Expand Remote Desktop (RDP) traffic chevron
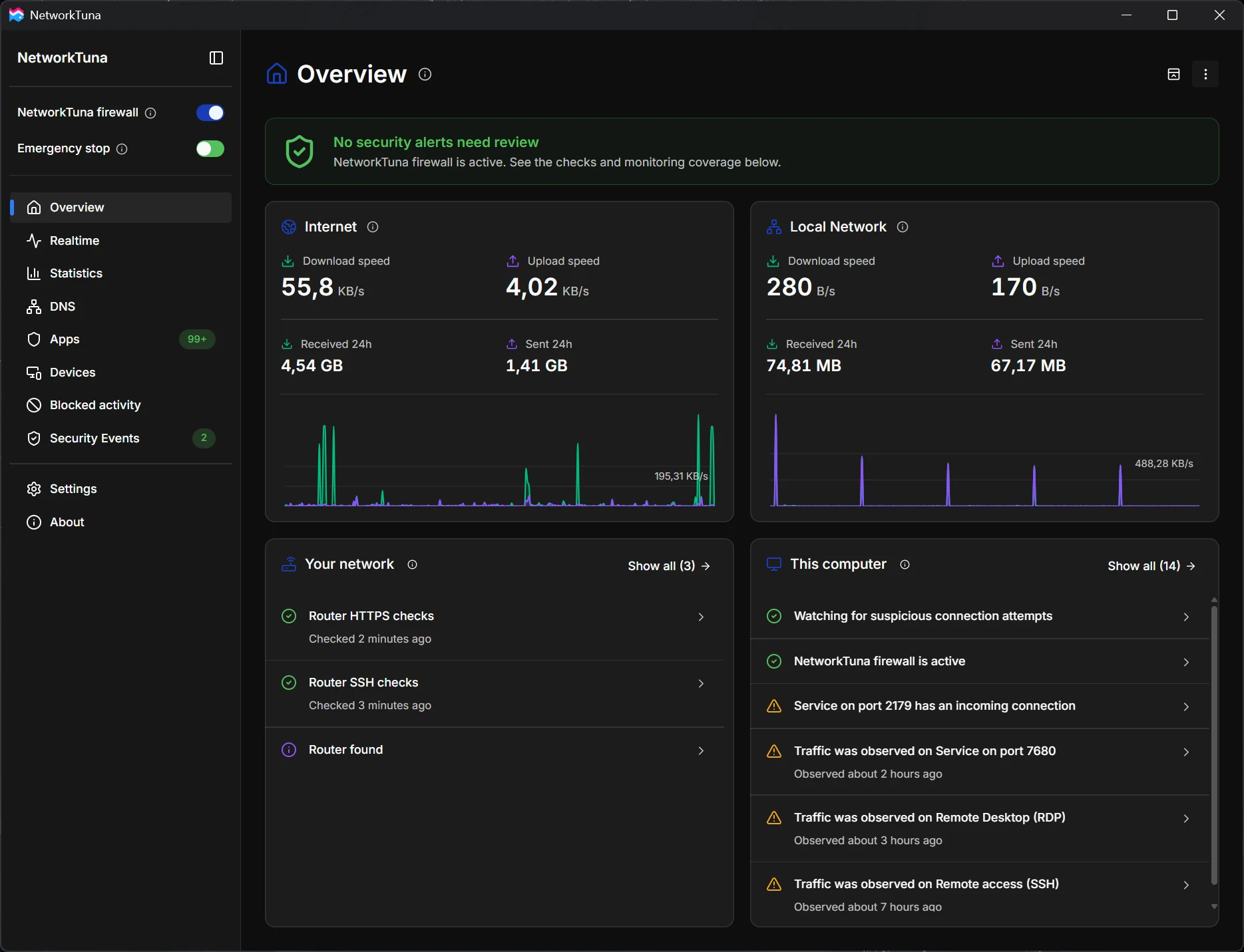This screenshot has height=952, width=1244. pos(1186,819)
